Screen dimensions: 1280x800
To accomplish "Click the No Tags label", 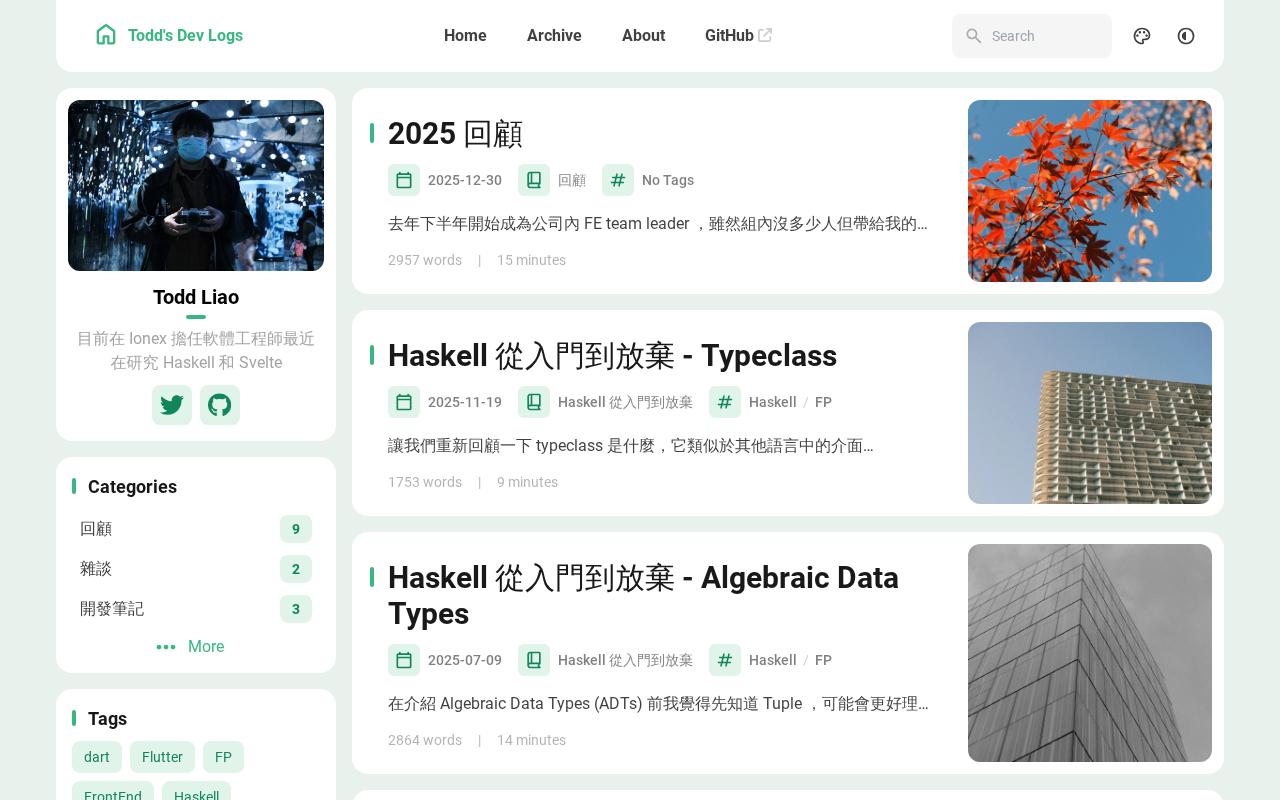I will [x=668, y=180].
